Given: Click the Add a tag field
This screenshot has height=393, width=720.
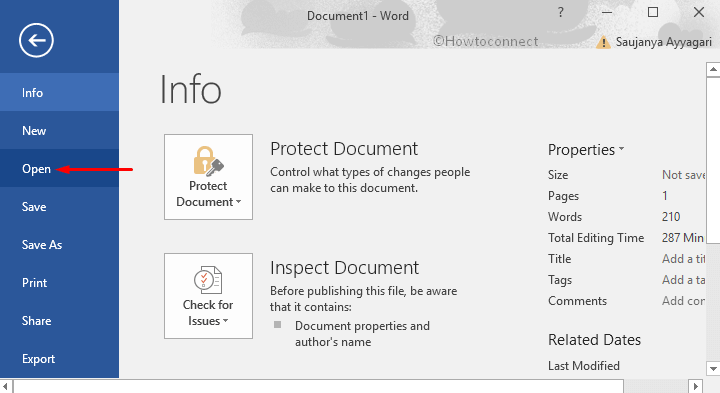Looking at the screenshot, I should point(683,280).
